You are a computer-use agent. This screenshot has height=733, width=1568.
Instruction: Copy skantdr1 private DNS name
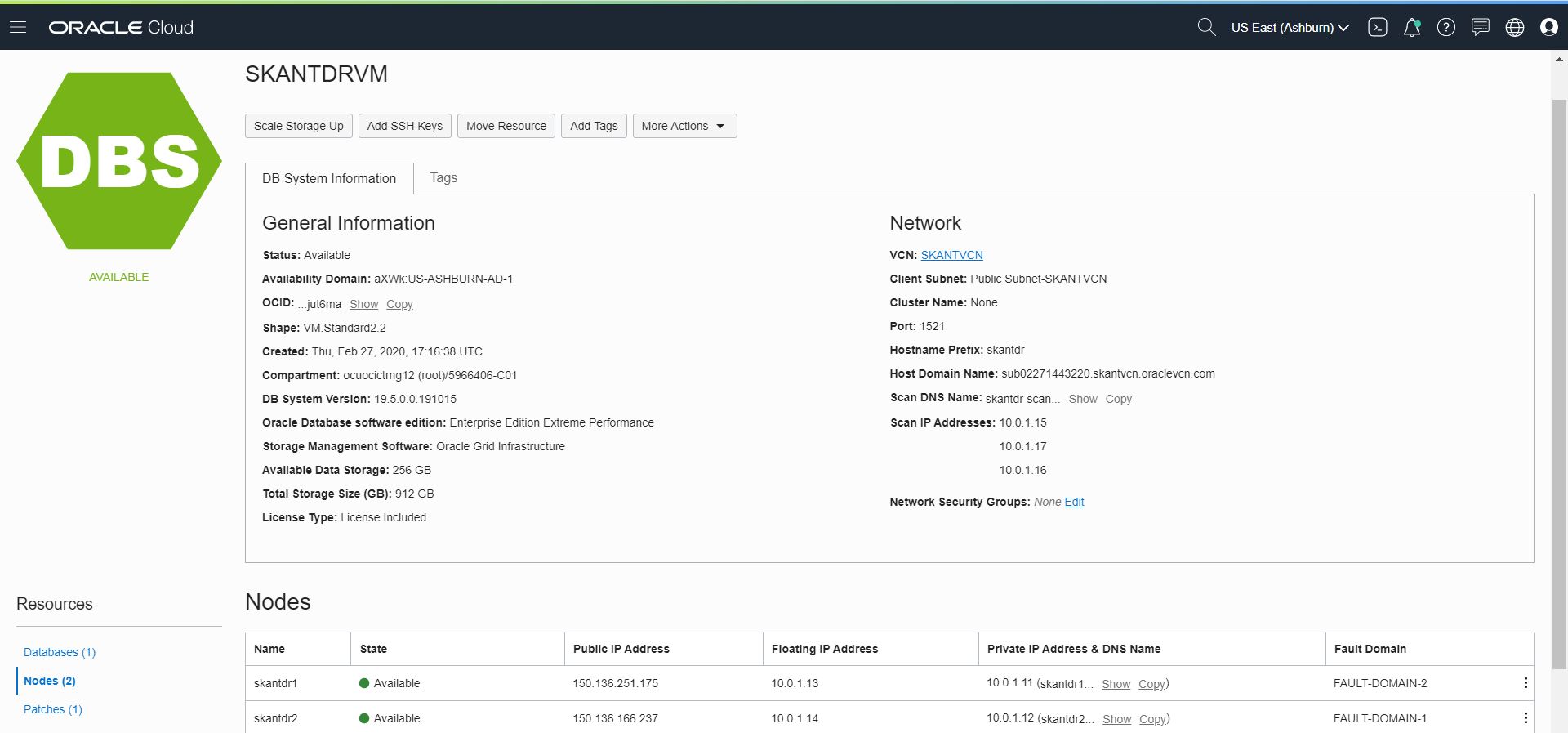coord(1151,684)
